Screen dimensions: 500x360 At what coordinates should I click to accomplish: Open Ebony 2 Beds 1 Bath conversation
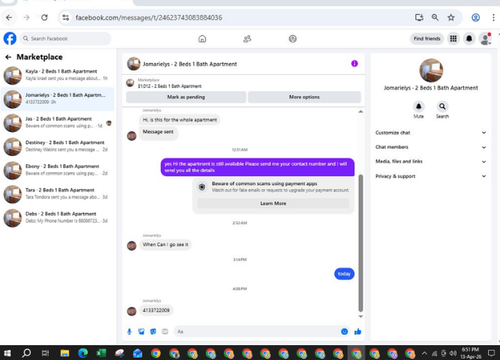click(x=58, y=170)
